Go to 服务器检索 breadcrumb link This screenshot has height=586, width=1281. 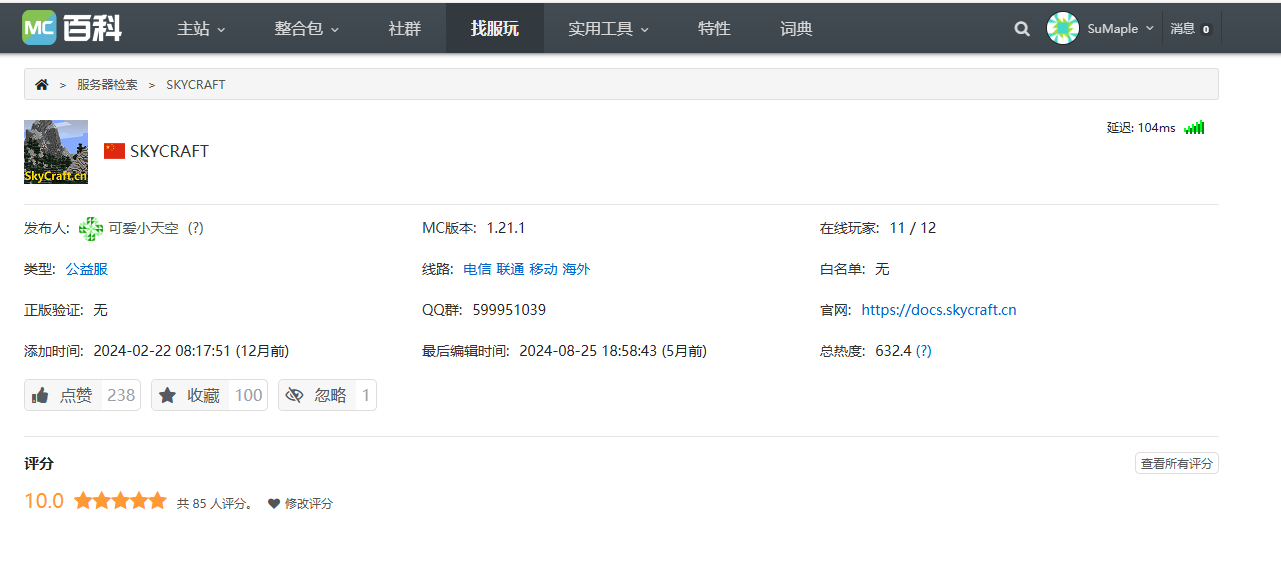click(x=107, y=85)
